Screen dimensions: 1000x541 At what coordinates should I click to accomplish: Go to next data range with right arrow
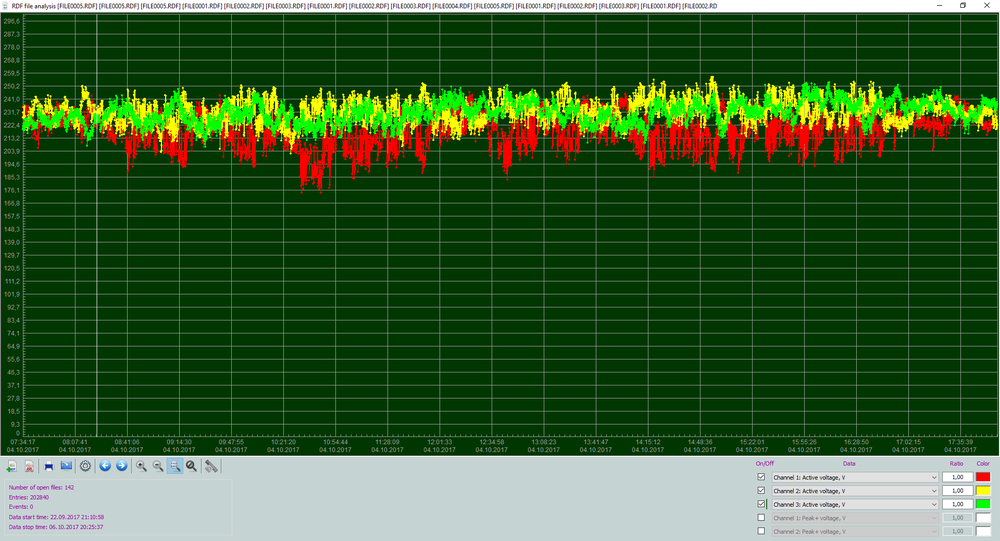[122, 466]
